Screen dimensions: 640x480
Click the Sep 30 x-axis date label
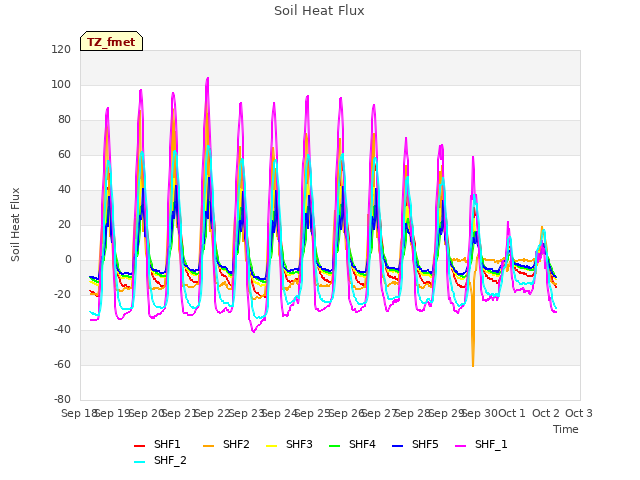click(x=482, y=413)
